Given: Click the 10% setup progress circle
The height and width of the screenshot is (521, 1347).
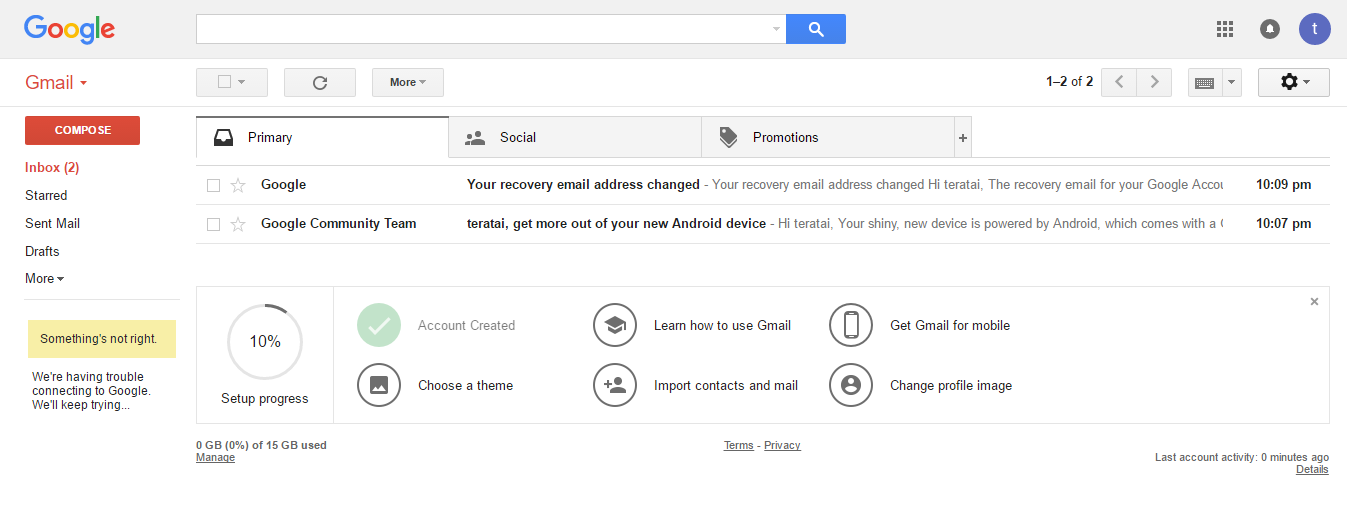Looking at the screenshot, I should [x=265, y=342].
